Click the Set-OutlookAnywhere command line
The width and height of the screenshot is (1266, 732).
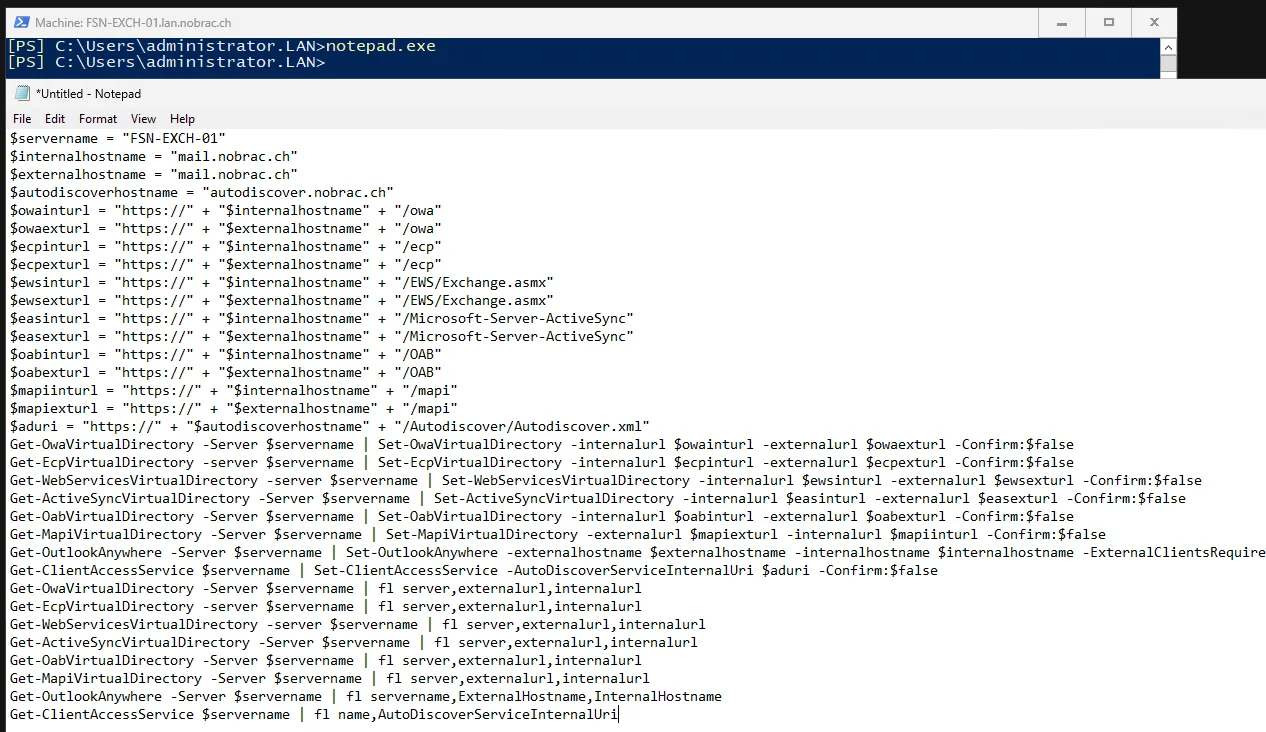coord(638,552)
